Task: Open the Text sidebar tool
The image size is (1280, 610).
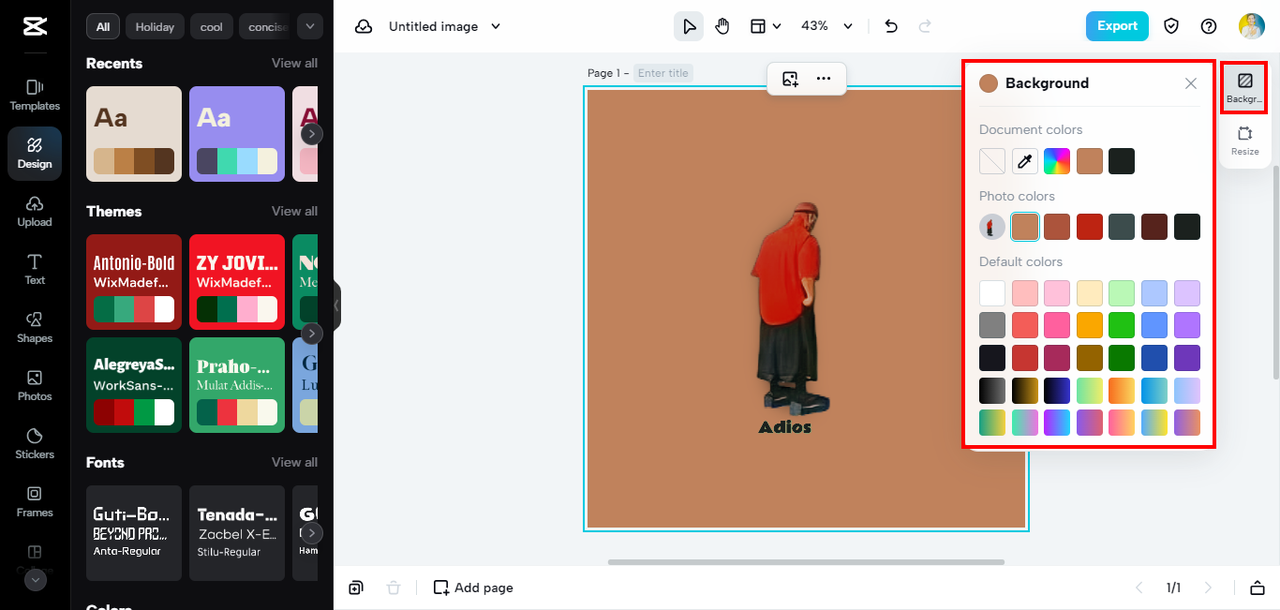Action: (35, 269)
